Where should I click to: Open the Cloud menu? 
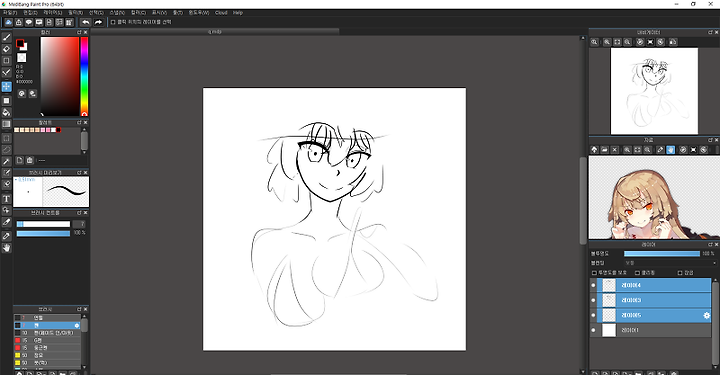coord(221,13)
